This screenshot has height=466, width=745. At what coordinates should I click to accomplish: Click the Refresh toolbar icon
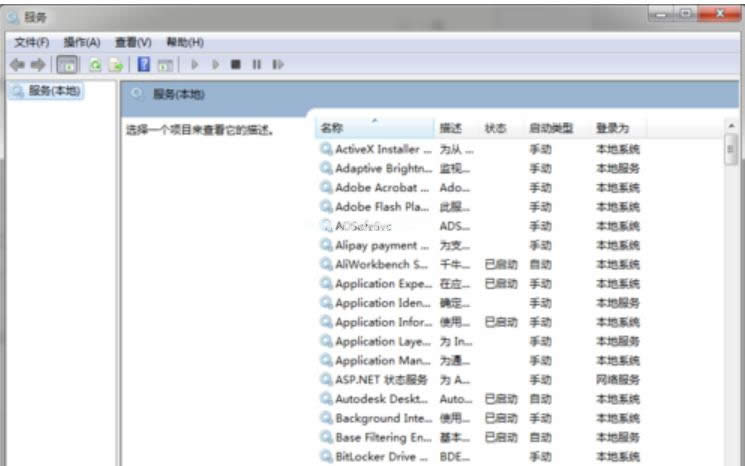[95, 64]
